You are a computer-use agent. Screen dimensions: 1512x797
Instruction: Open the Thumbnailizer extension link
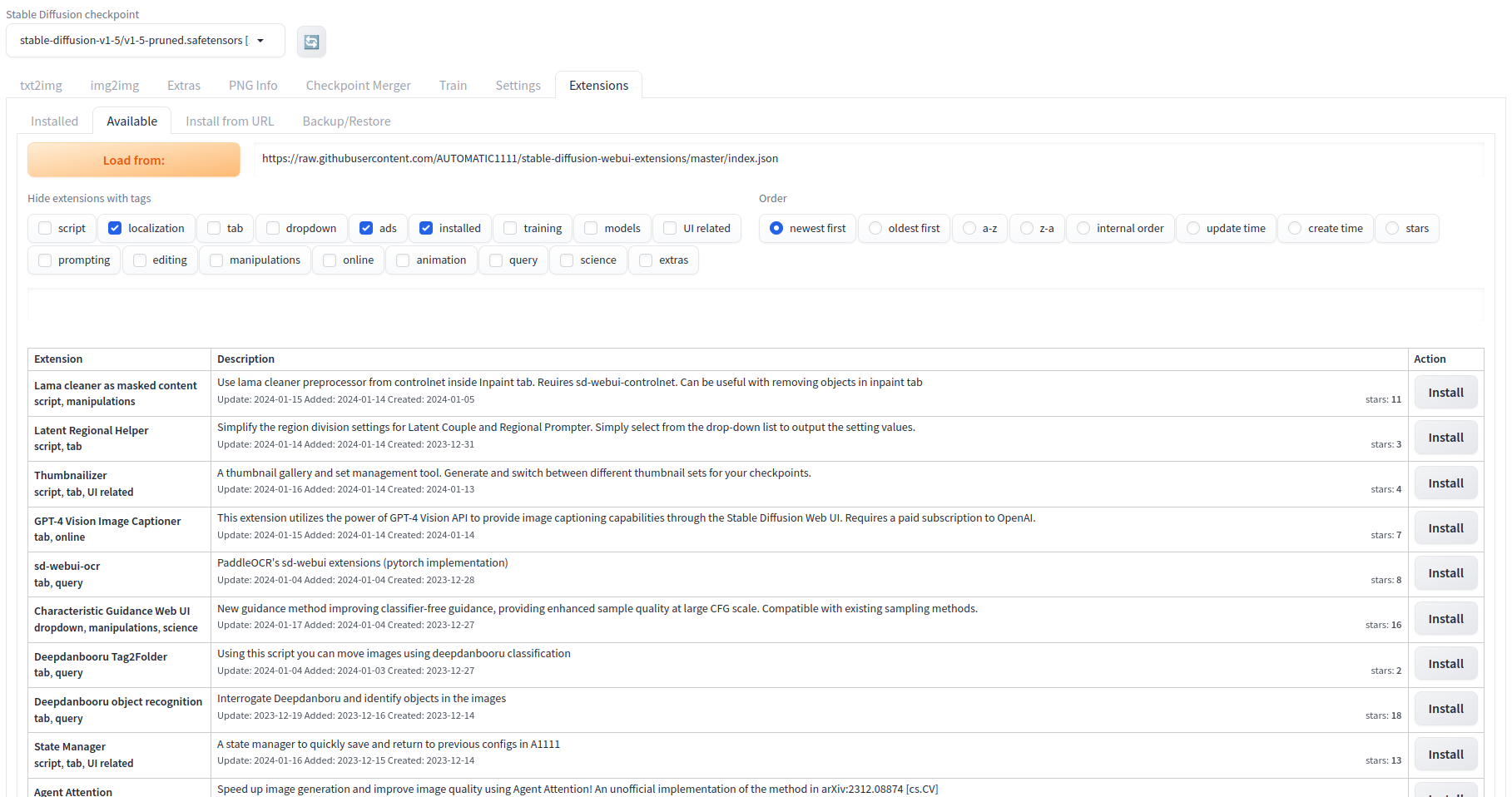[71, 476]
